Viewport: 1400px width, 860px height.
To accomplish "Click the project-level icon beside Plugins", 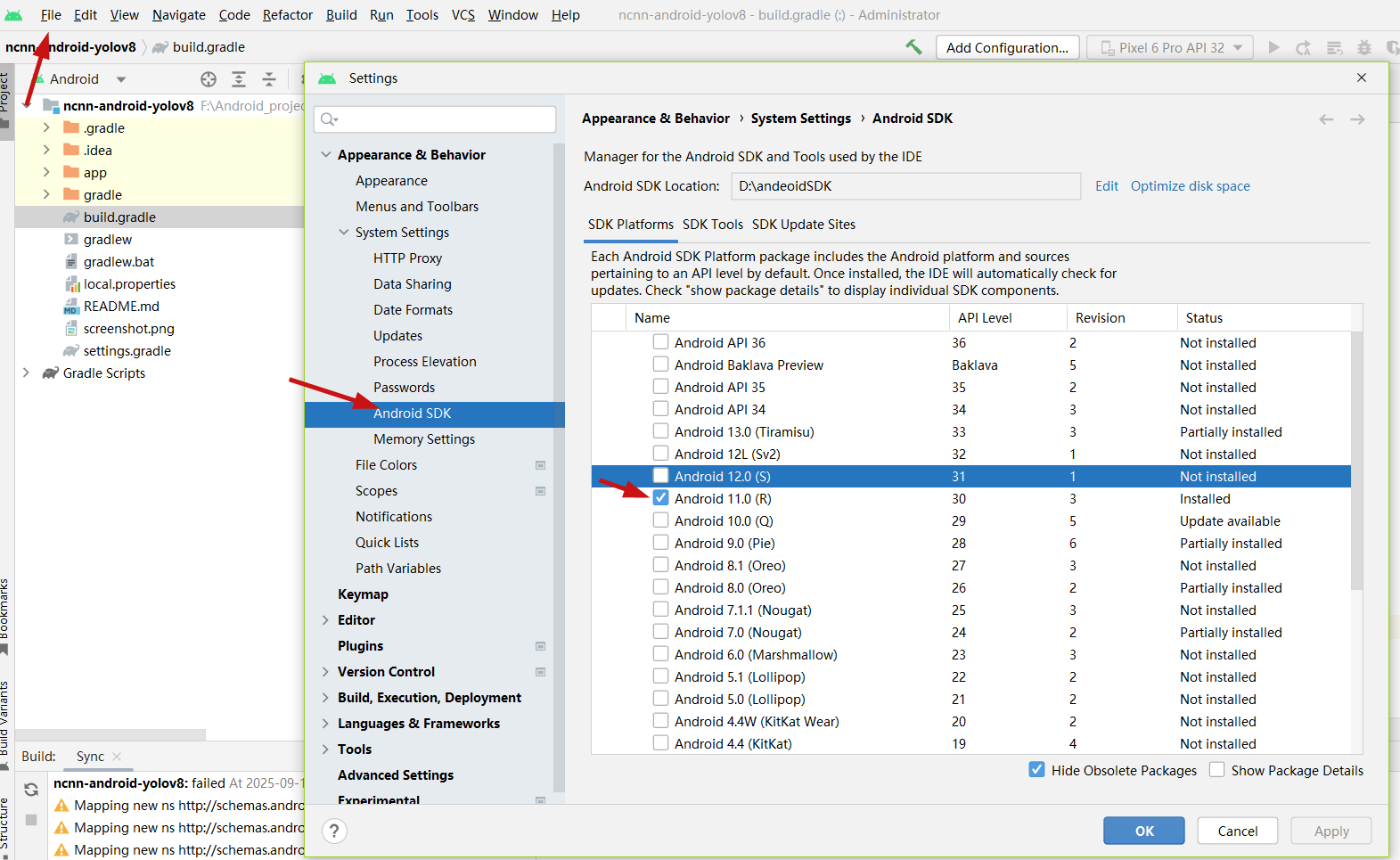I will 540,646.
